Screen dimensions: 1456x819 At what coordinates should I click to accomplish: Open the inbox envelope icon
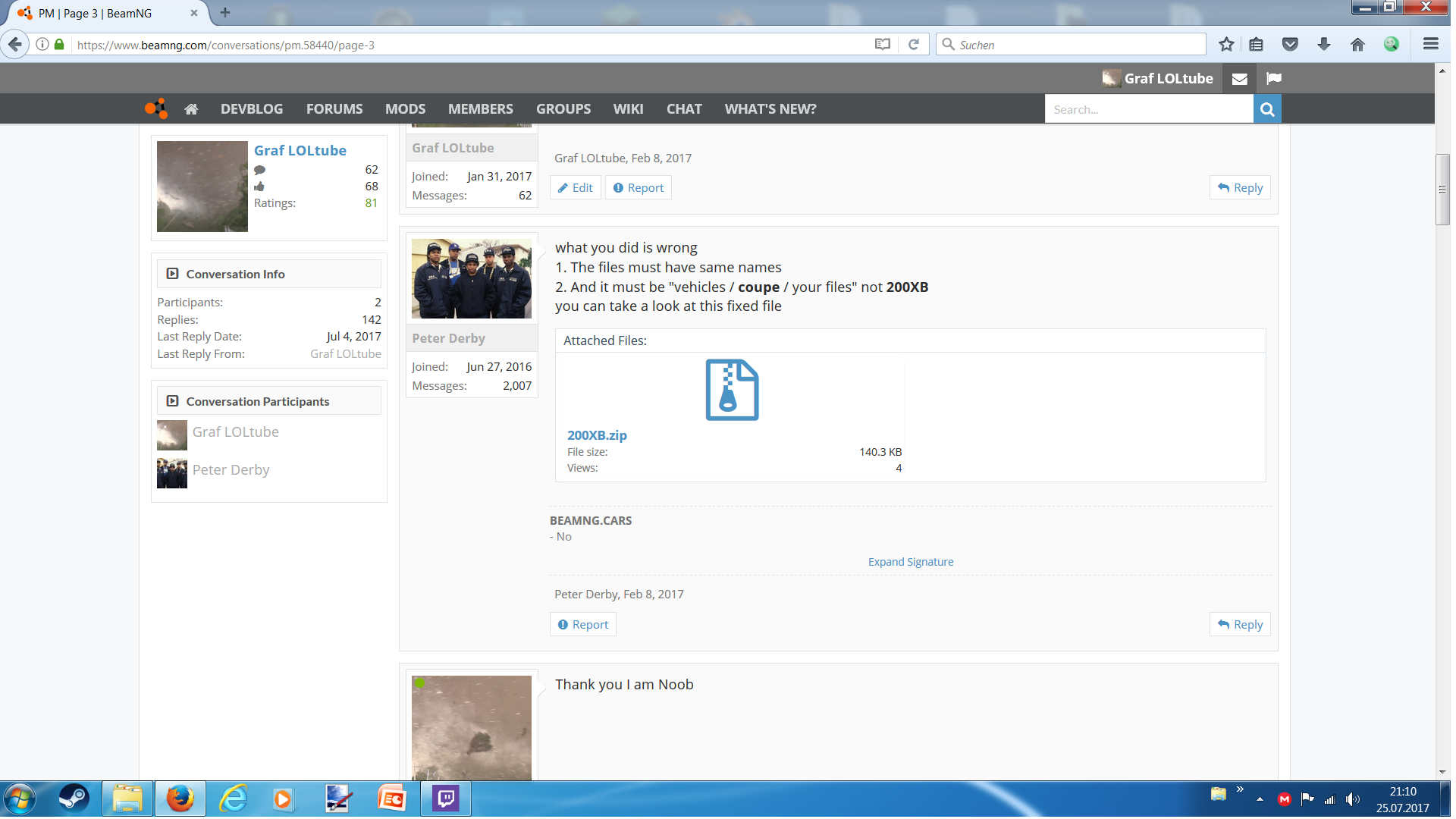coord(1239,79)
